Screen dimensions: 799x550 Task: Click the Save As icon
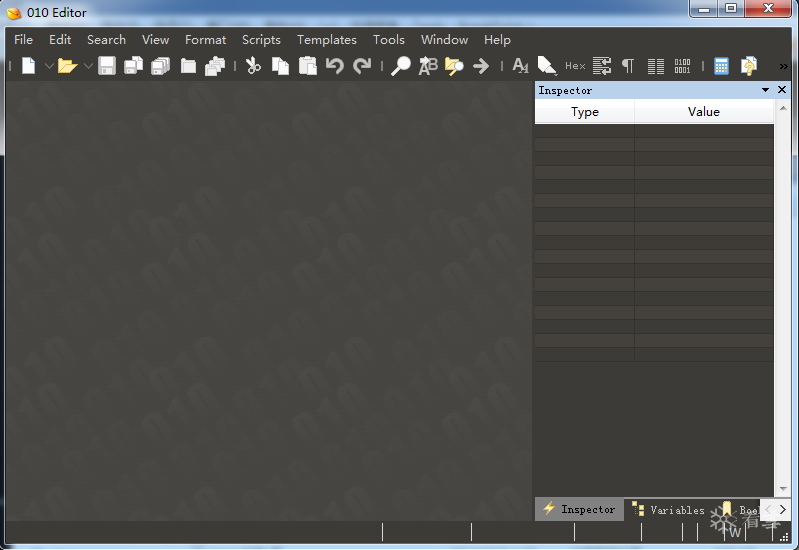click(x=134, y=66)
